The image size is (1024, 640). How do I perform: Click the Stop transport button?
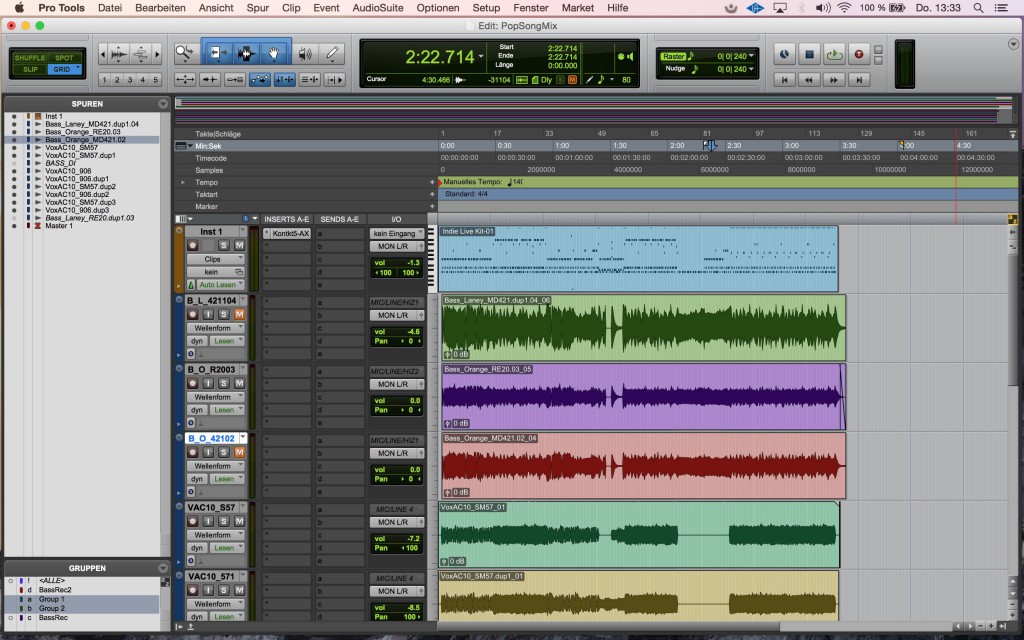click(x=809, y=55)
